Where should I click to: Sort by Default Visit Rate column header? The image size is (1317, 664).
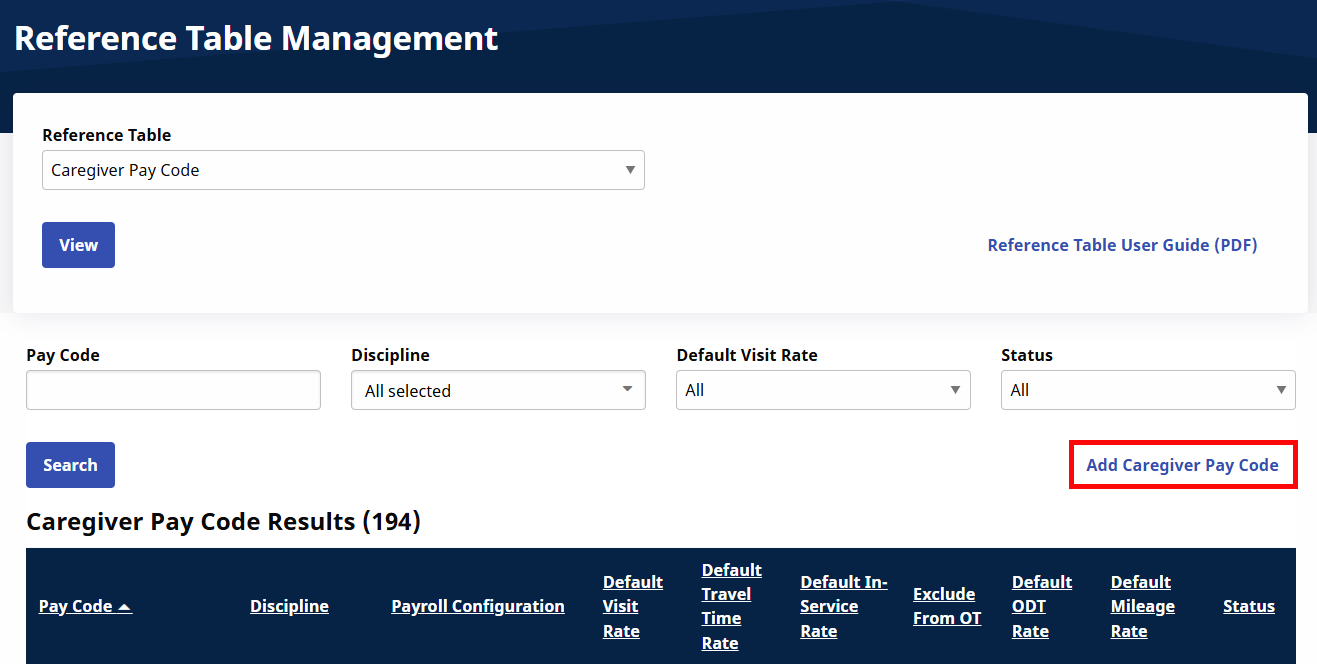(632, 606)
